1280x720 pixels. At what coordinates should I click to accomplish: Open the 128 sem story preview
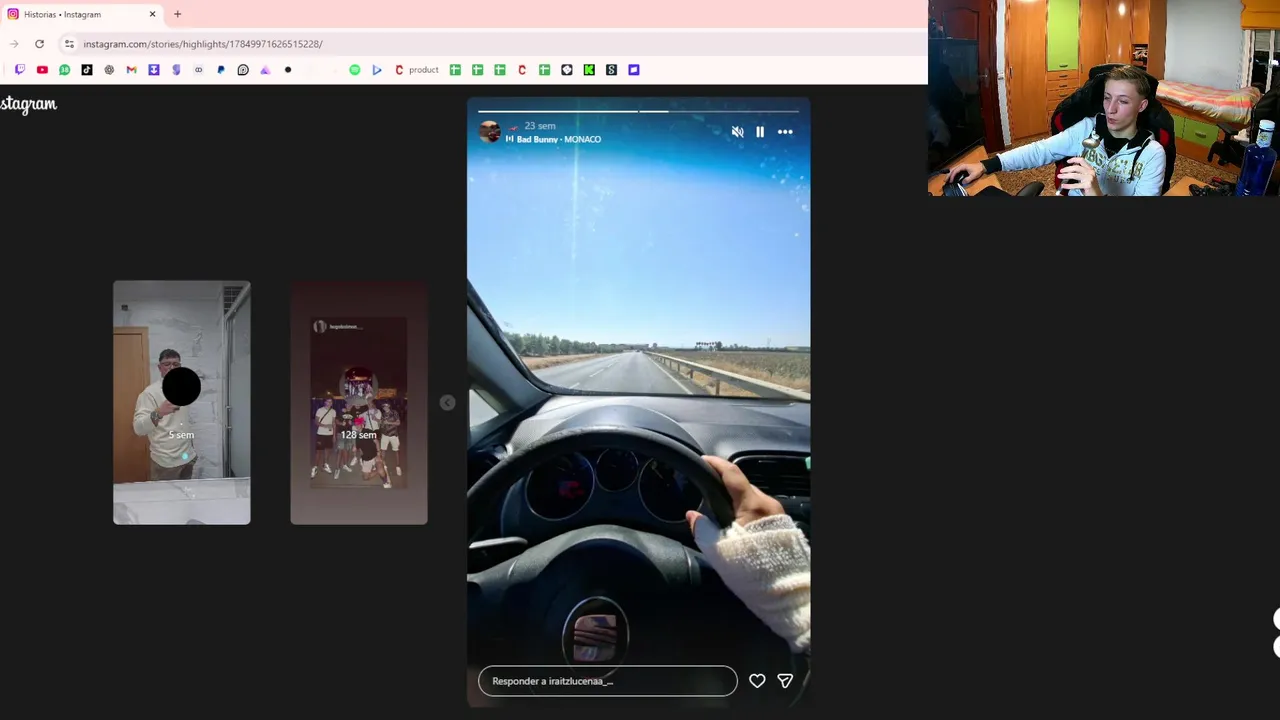(x=358, y=402)
